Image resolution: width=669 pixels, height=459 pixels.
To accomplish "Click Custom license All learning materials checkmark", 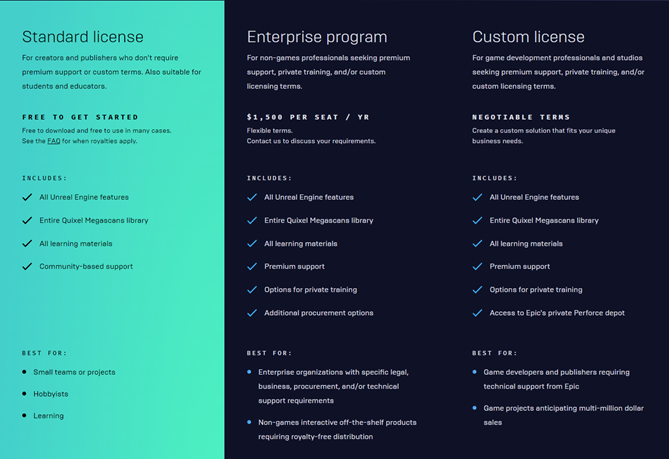I will (x=477, y=244).
